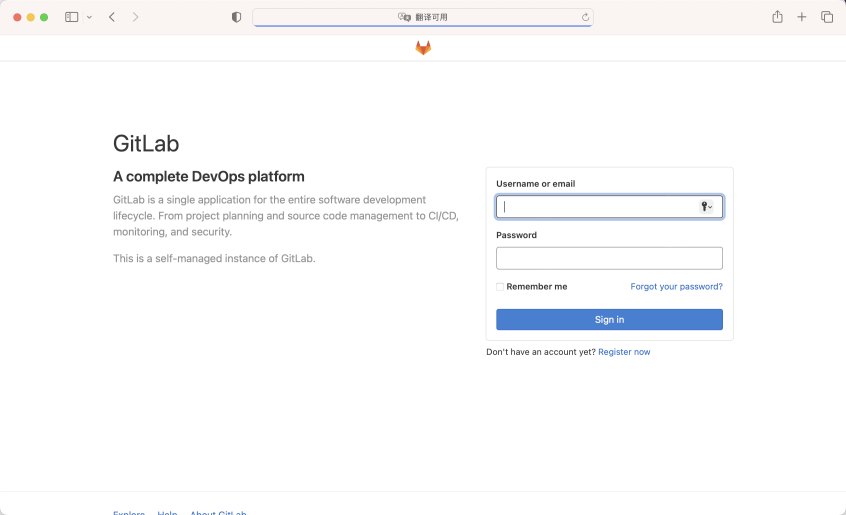Image resolution: width=846 pixels, height=515 pixels.
Task: Open the password autofill key icon
Action: 706,207
